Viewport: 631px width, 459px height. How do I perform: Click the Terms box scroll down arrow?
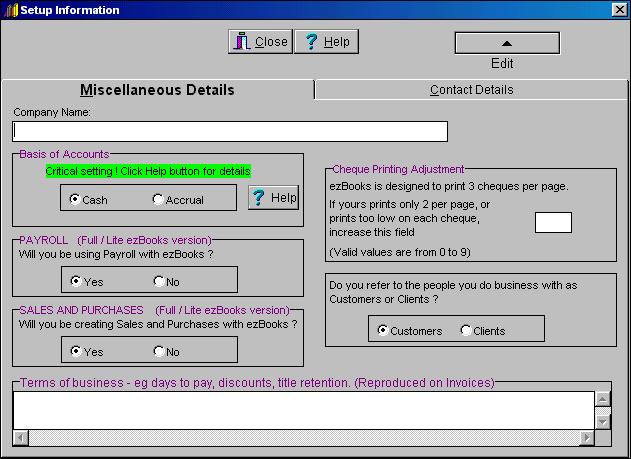(x=603, y=422)
